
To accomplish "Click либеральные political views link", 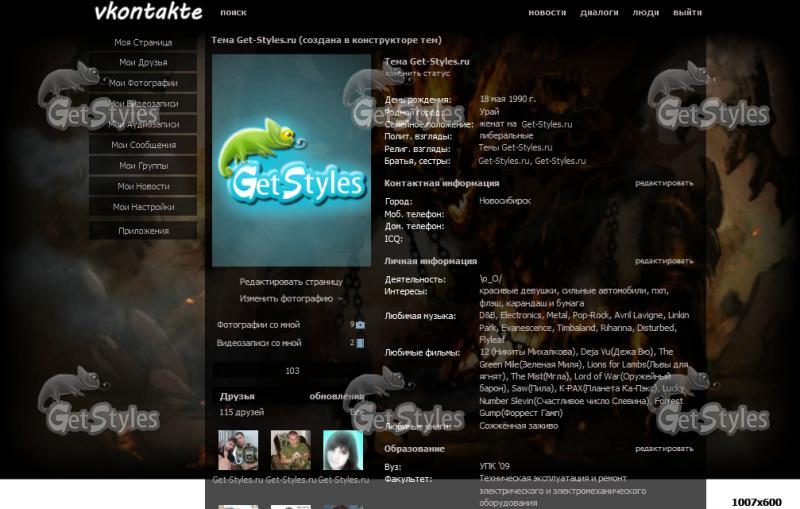I will click(506, 136).
